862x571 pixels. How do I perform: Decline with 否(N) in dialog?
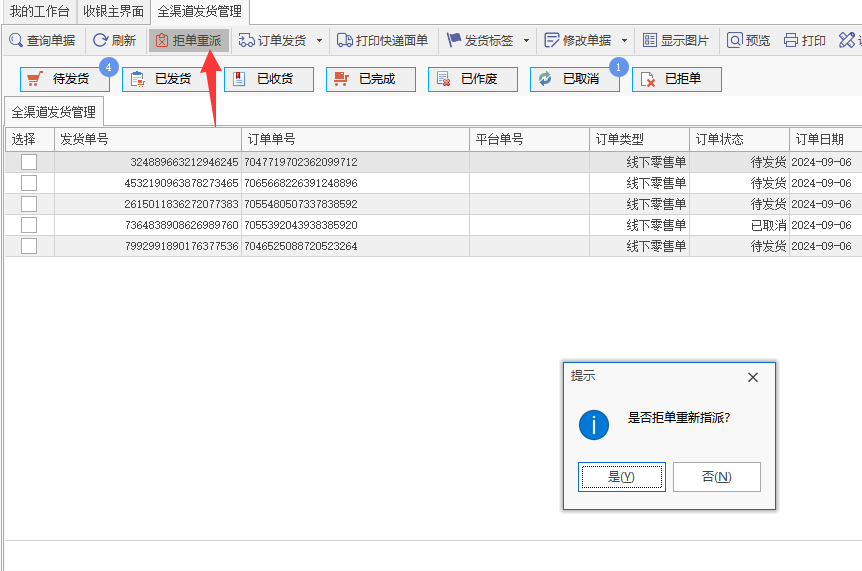pyautogui.click(x=716, y=476)
